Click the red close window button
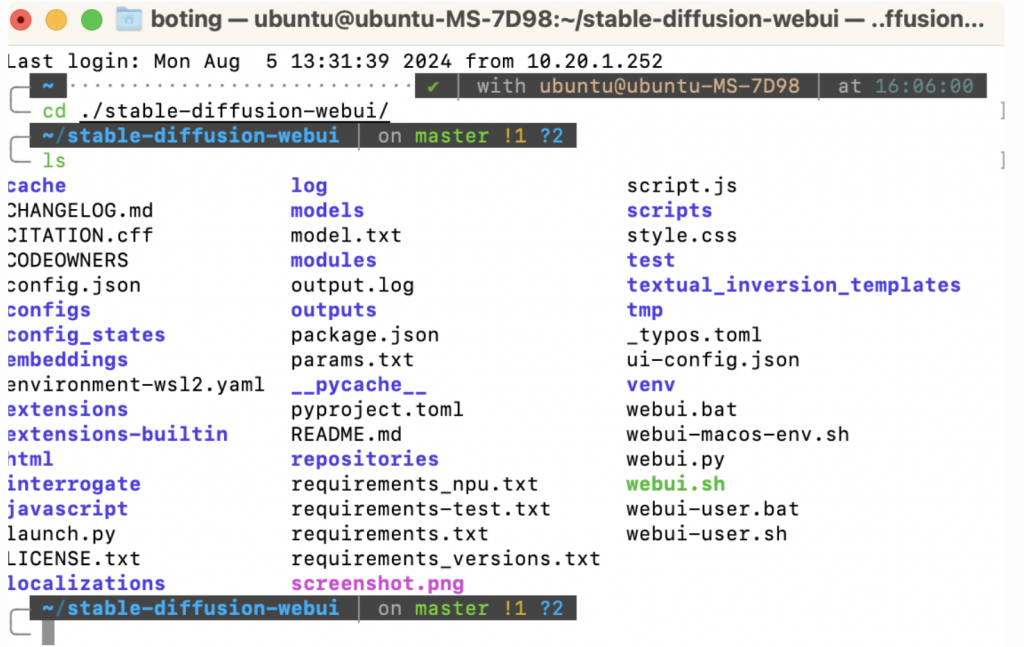The image size is (1024, 647). 20,20
